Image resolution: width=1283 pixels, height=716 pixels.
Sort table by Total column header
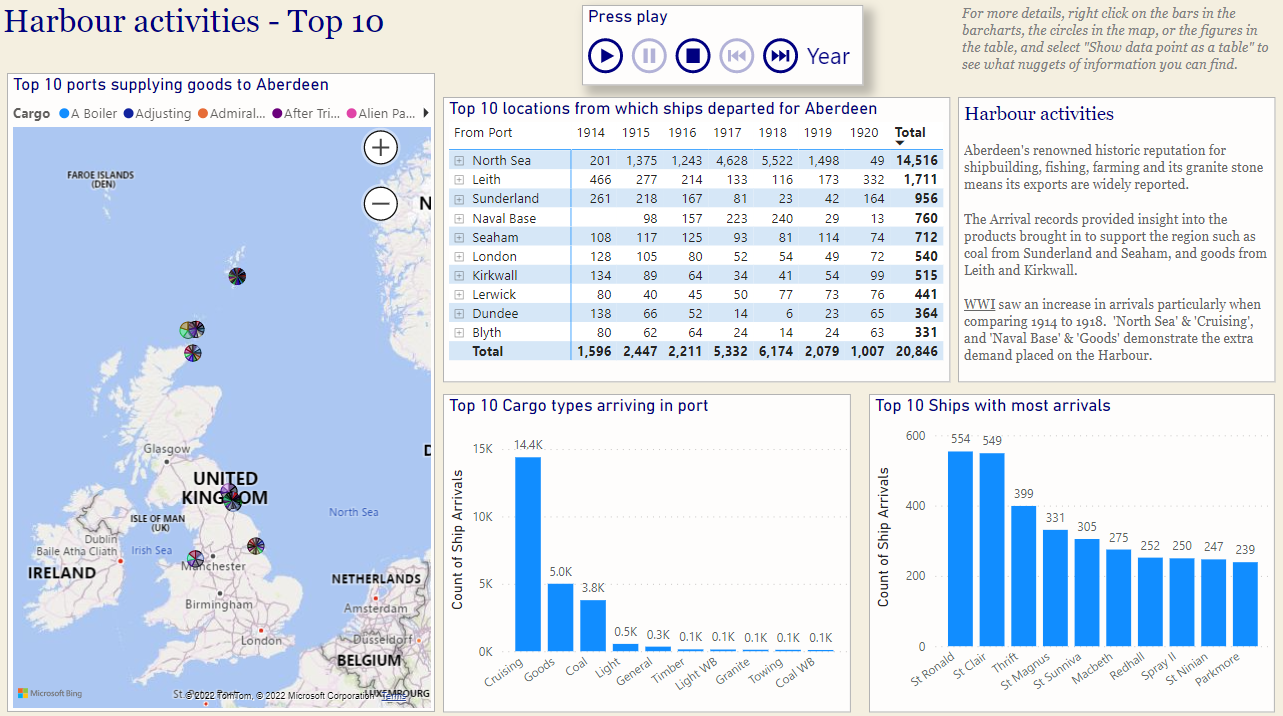coord(909,132)
